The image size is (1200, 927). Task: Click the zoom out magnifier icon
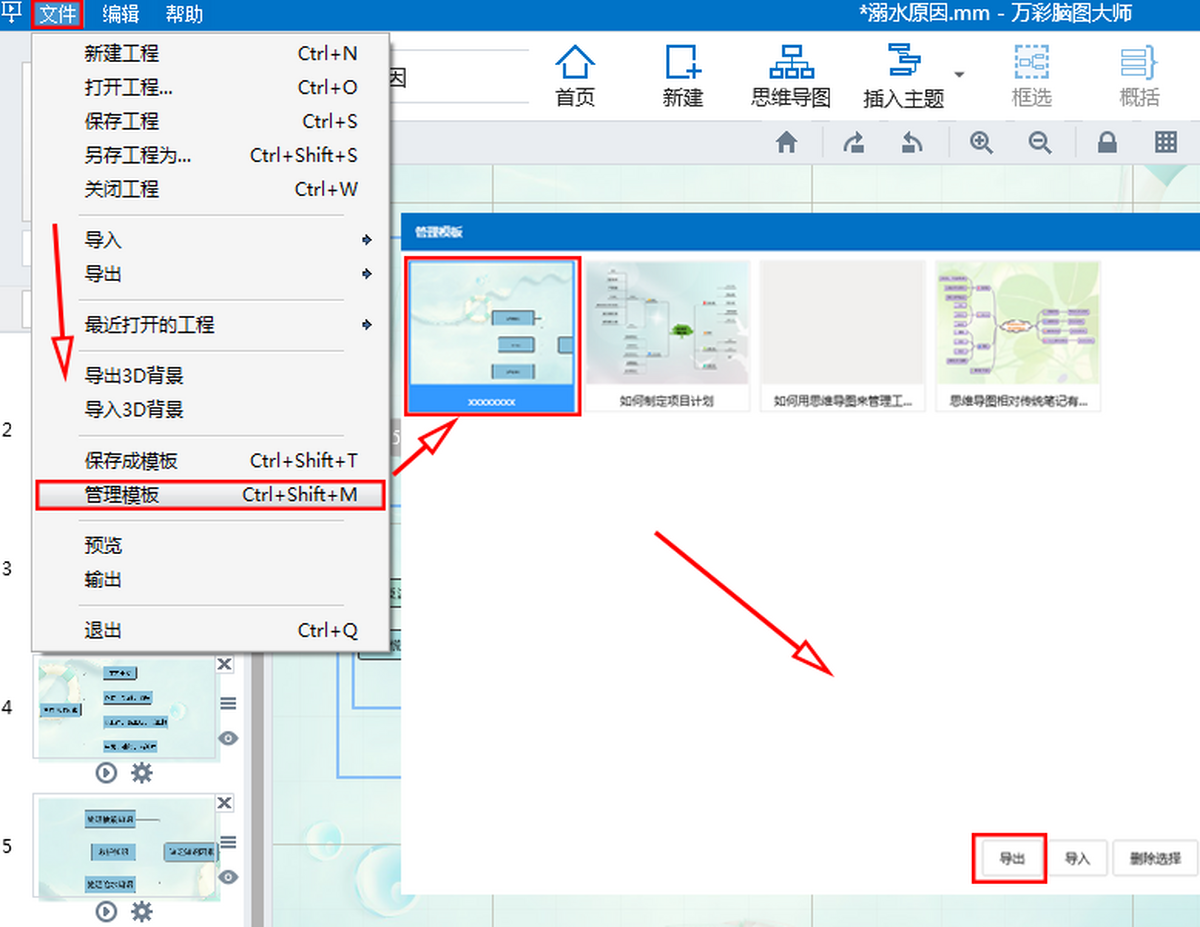(1040, 143)
